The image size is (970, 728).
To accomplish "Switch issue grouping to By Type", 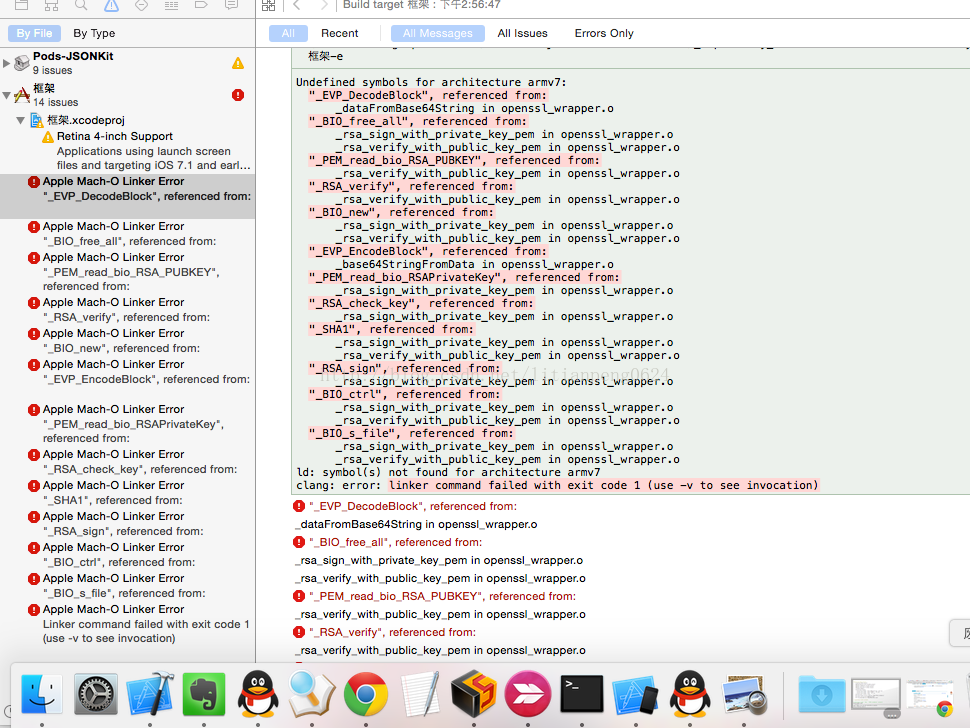I will click(94, 33).
